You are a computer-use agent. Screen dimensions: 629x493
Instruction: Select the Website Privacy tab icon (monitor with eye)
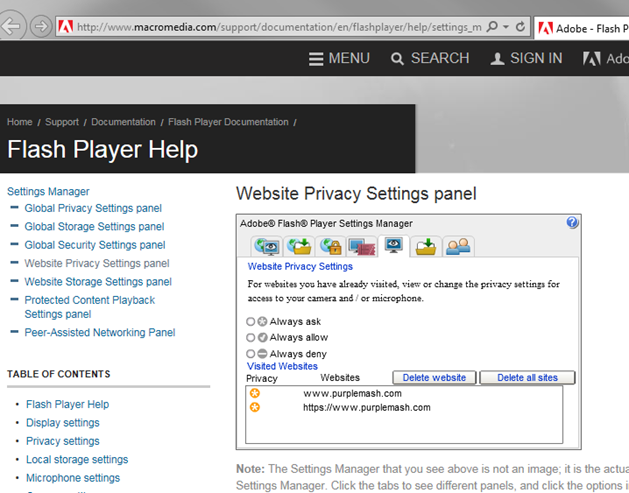(394, 245)
